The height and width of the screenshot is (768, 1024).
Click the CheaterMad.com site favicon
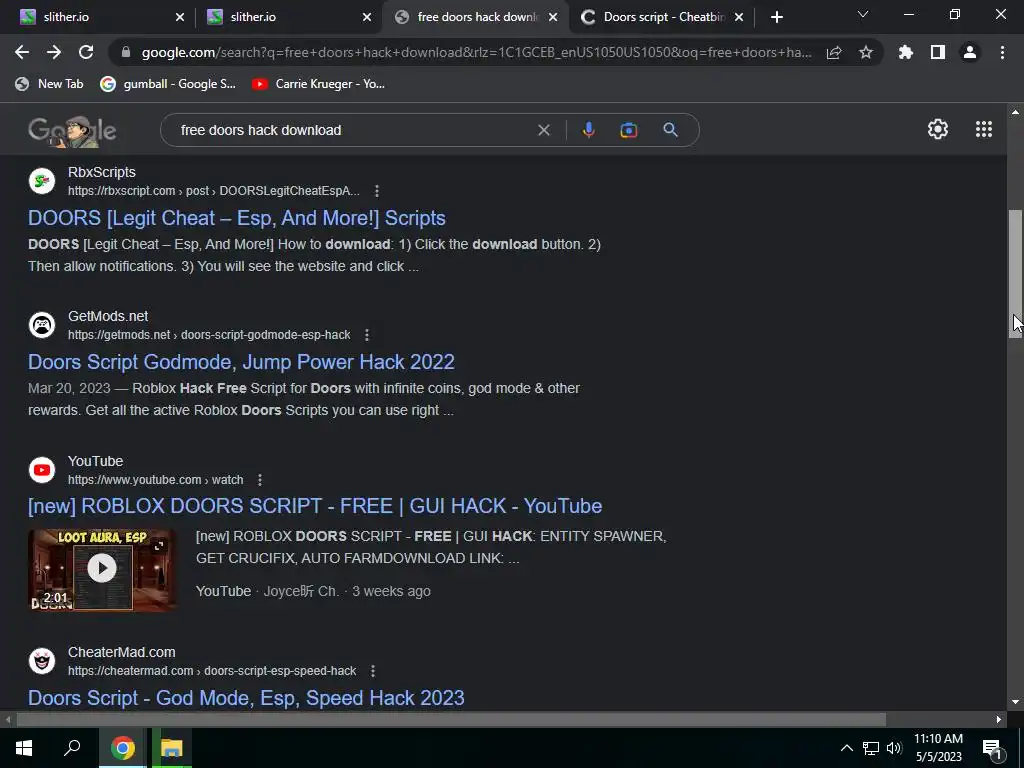pos(42,661)
